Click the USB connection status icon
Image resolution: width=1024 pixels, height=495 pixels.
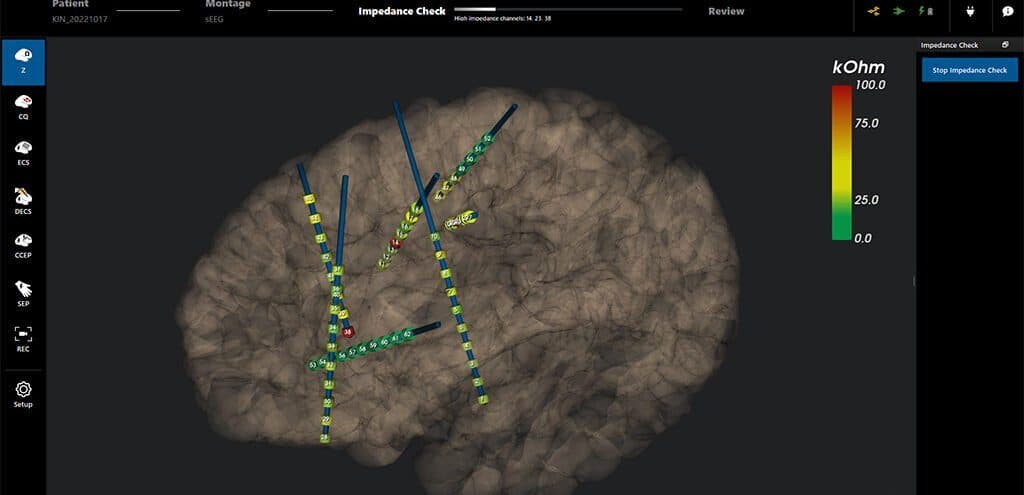point(873,11)
